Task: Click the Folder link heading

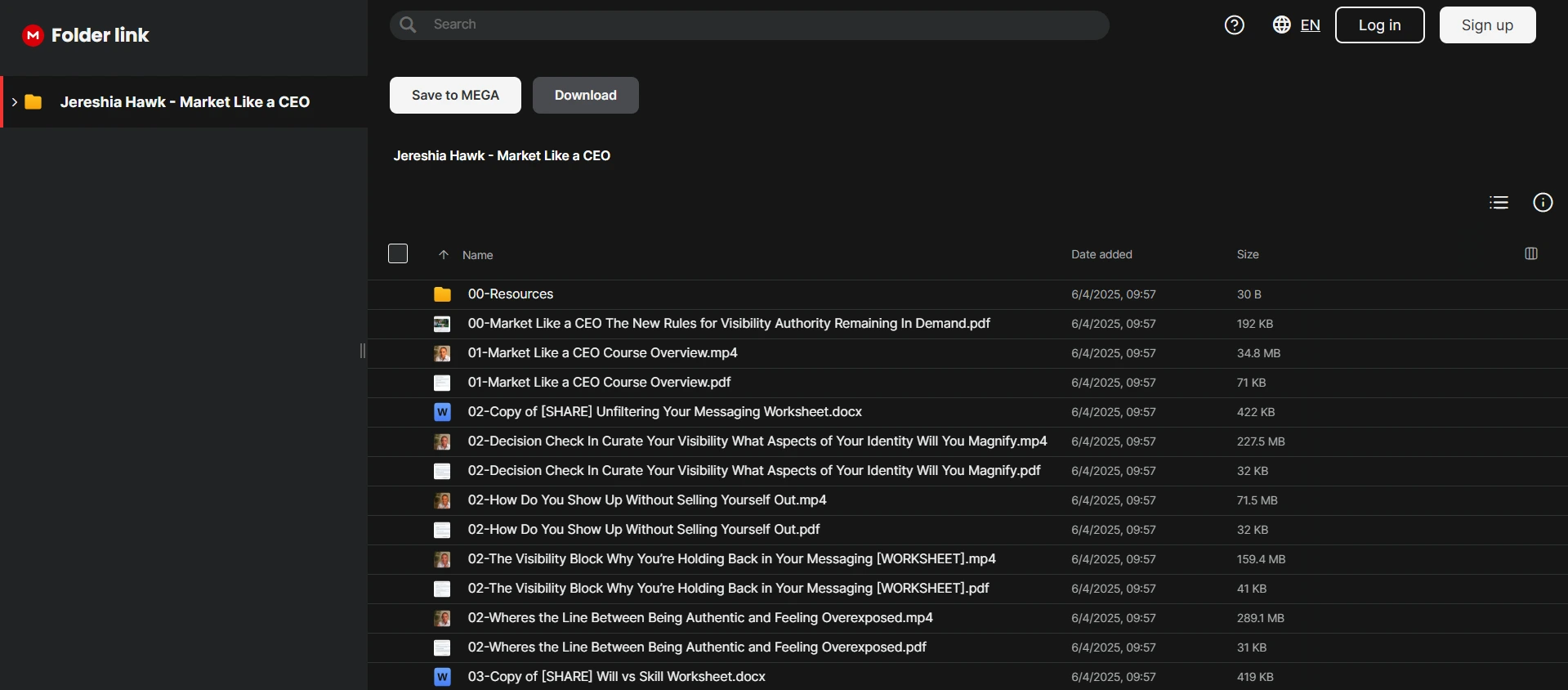Action: click(100, 35)
